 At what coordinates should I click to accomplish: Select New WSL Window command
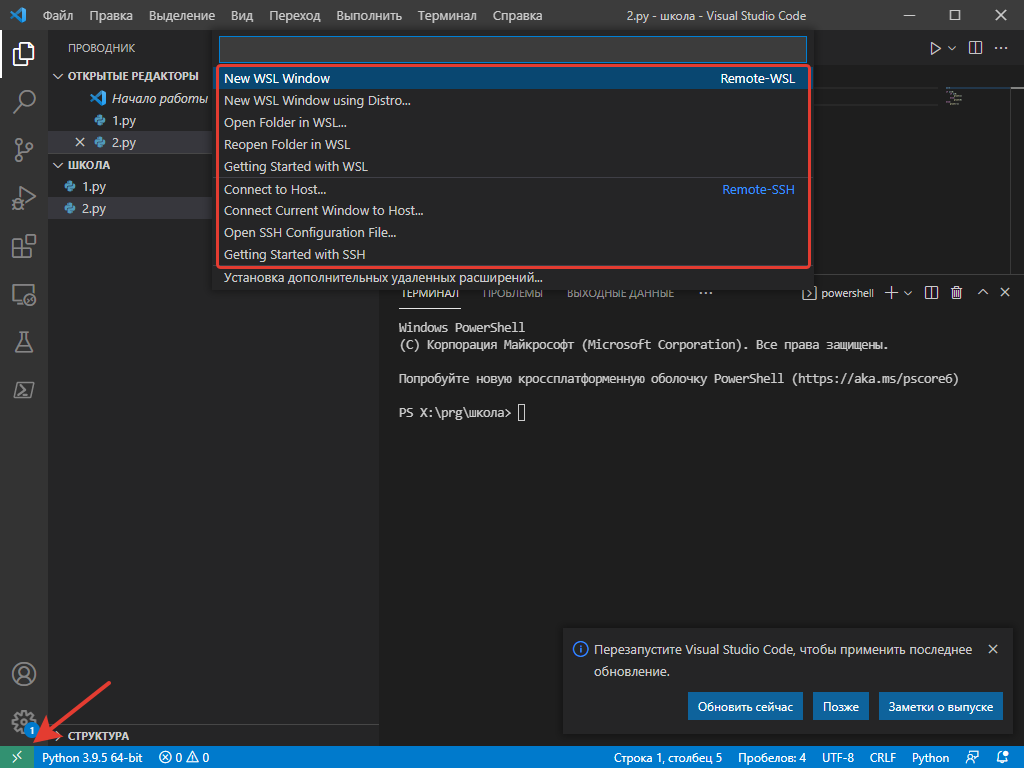513,78
